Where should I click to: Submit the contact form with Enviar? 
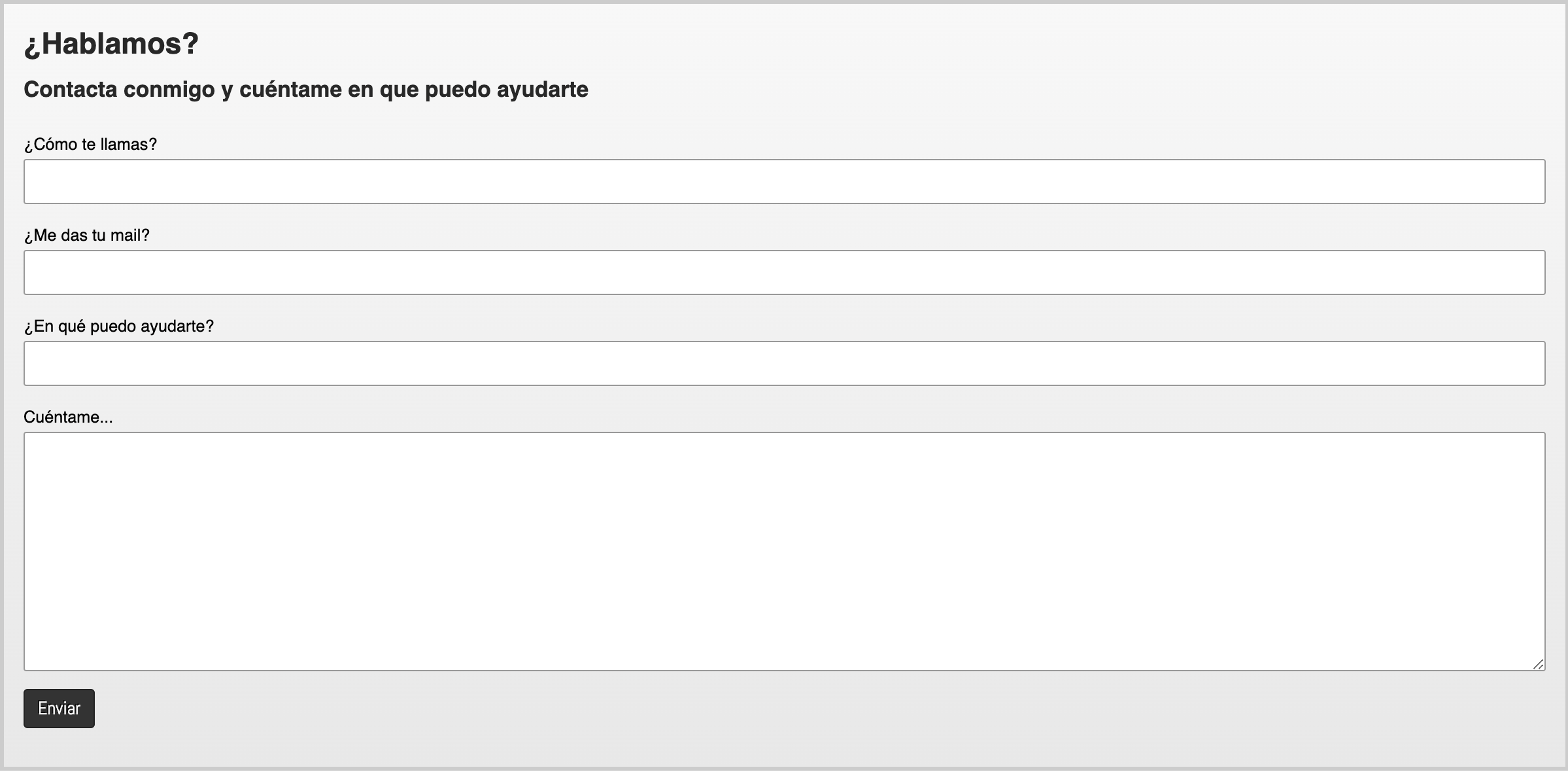(x=59, y=709)
